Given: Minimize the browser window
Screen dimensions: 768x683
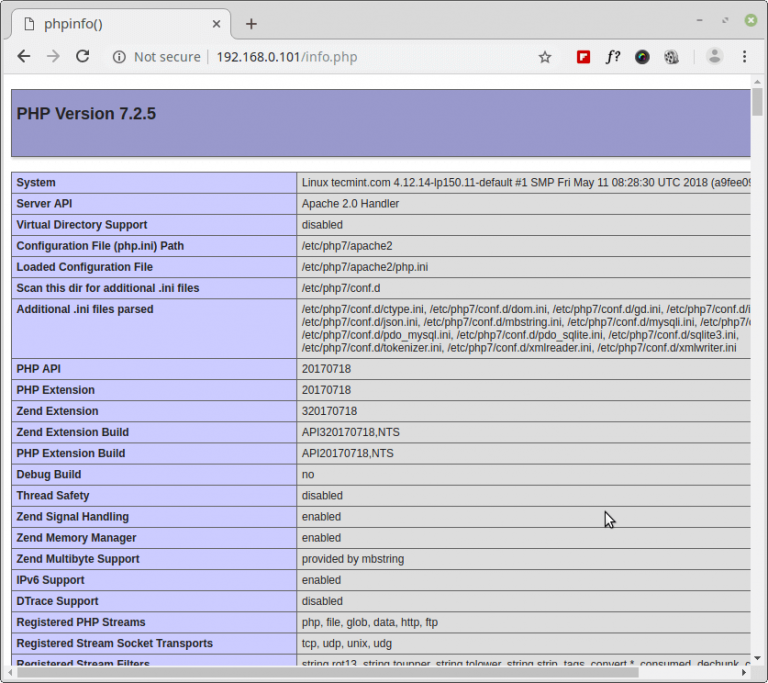Looking at the screenshot, I should (x=700, y=19).
